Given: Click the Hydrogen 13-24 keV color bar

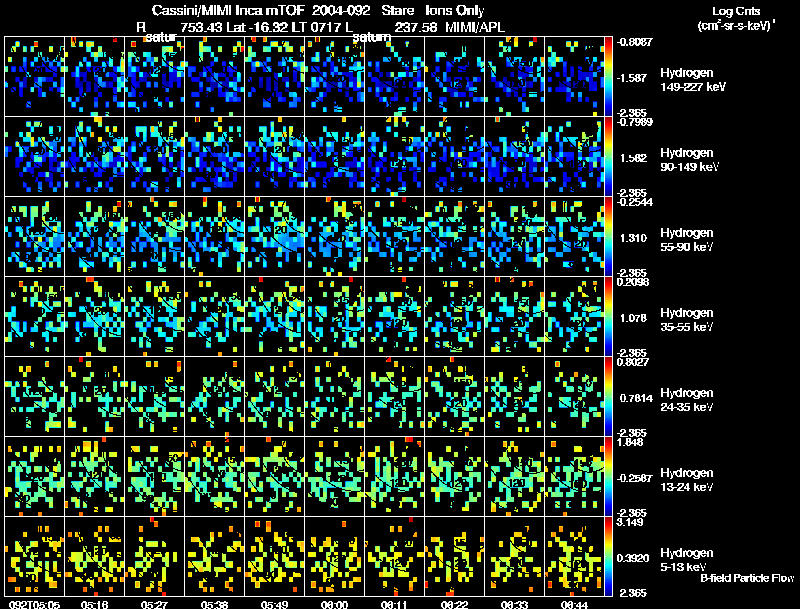Looking at the screenshot, I should click(x=608, y=477).
